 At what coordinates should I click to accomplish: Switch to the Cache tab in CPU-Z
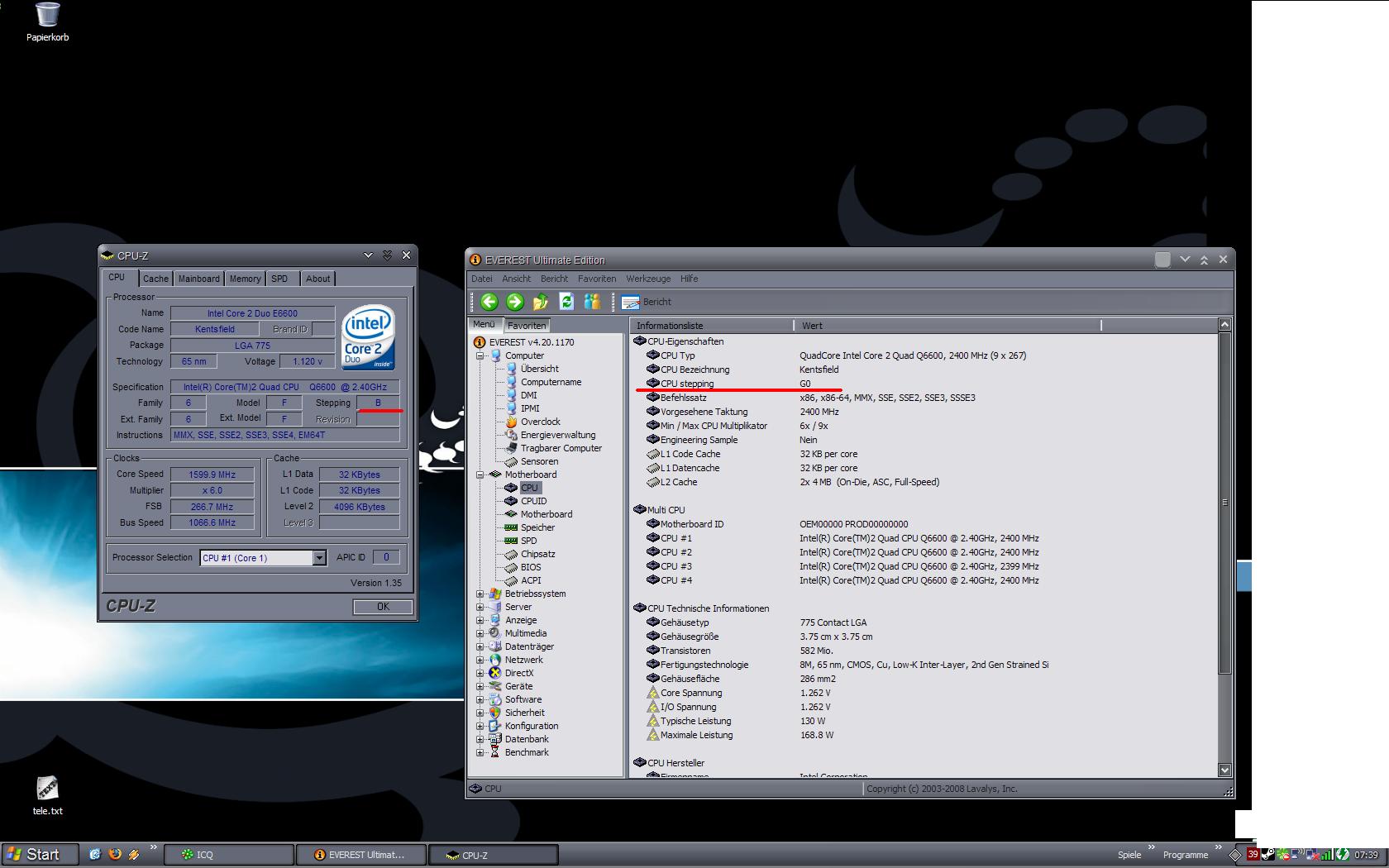(x=155, y=279)
